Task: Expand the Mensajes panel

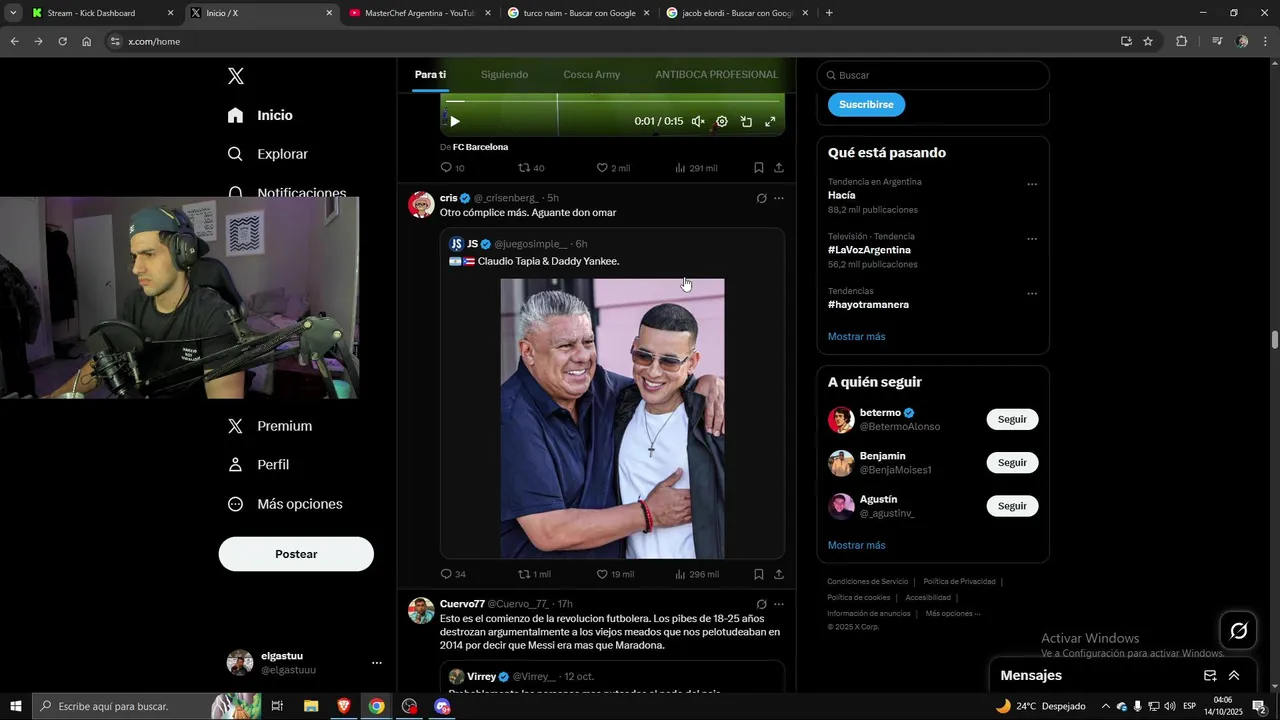Action: (1234, 675)
